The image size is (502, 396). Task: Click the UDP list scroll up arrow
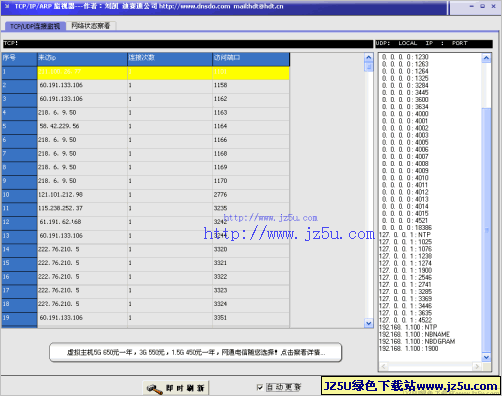(486, 58)
